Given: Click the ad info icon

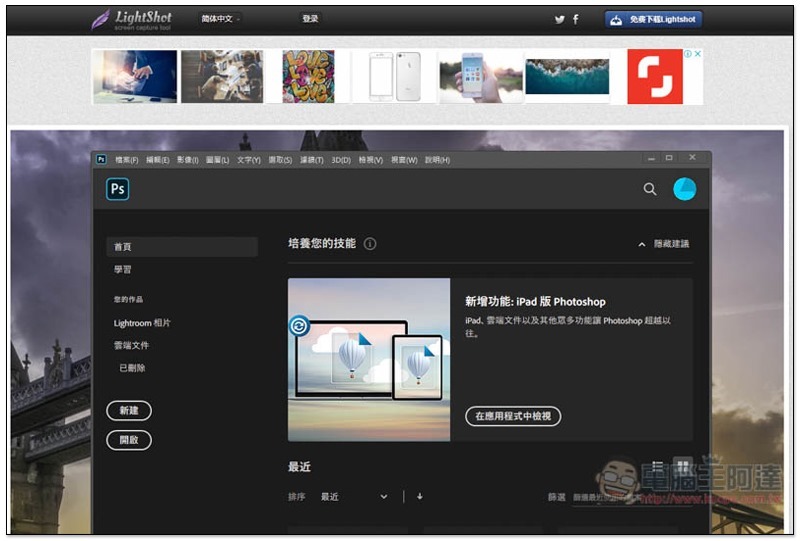Looking at the screenshot, I should (x=688, y=54).
